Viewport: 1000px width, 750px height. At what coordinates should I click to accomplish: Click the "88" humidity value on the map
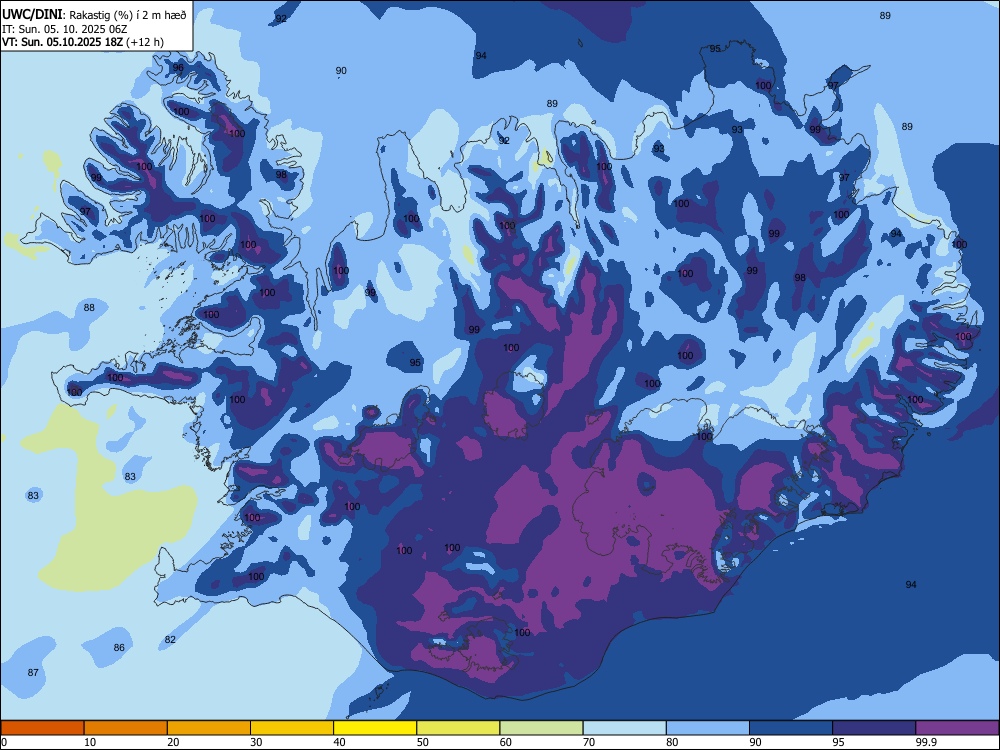click(89, 307)
